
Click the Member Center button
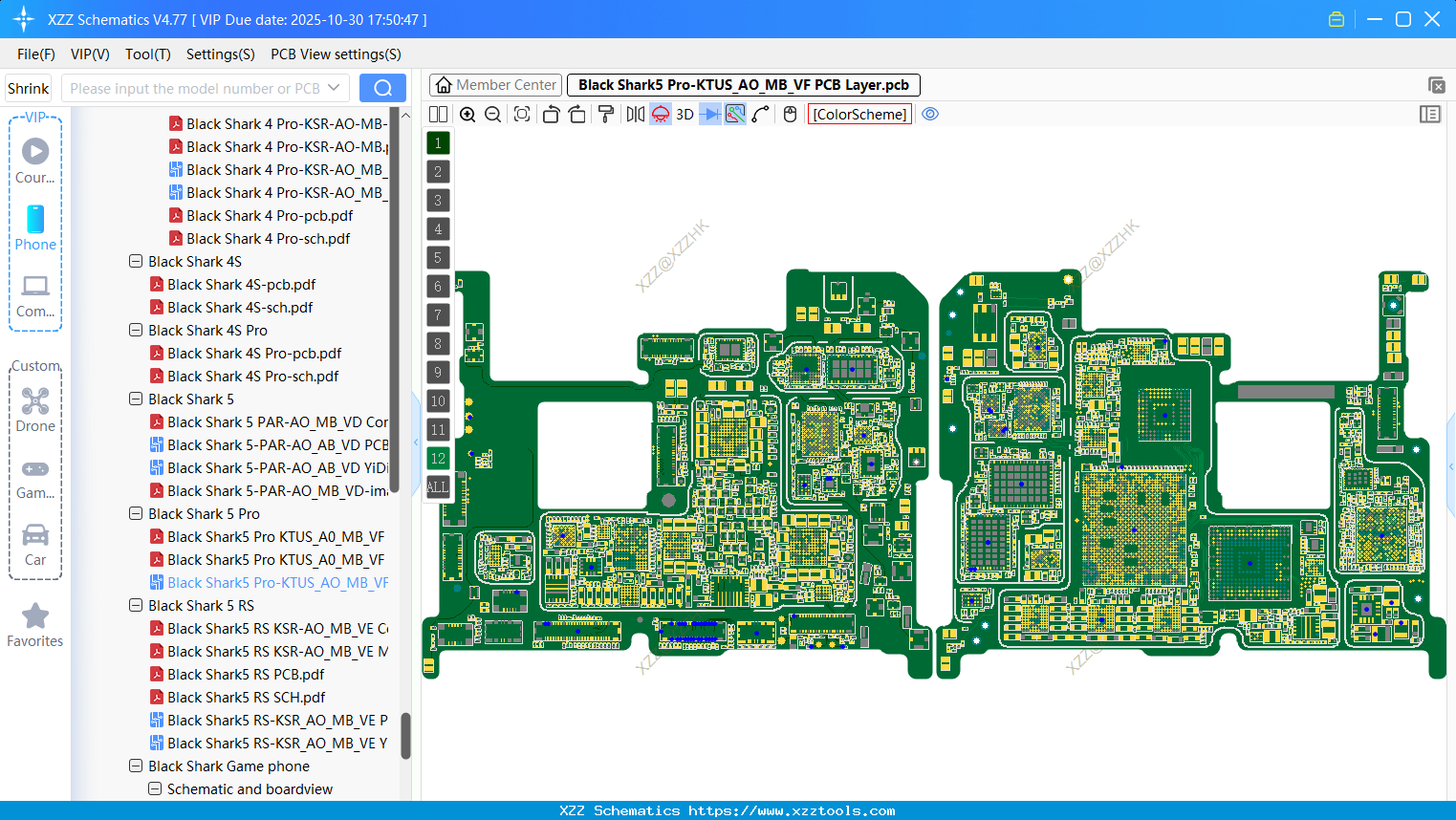[x=494, y=84]
